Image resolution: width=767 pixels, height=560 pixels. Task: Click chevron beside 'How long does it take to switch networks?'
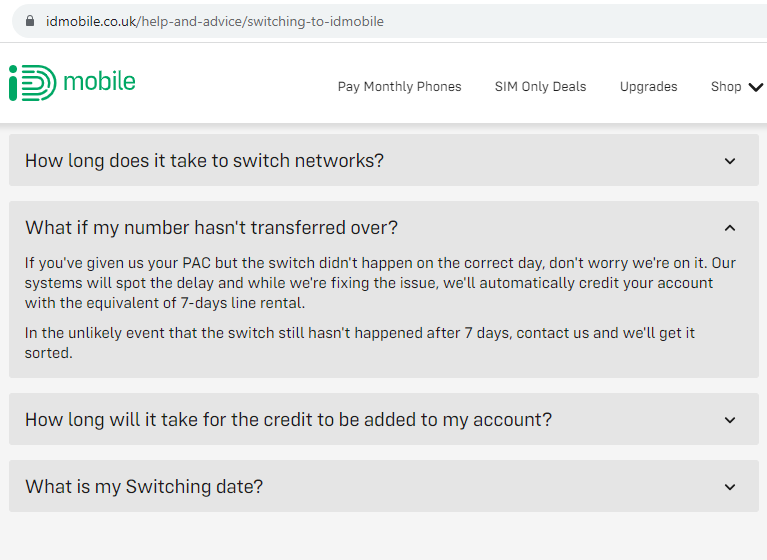coord(730,161)
